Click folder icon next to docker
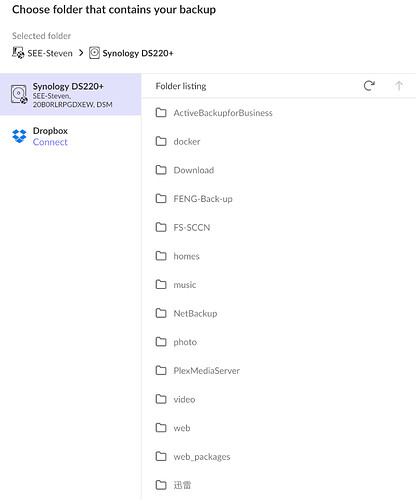This screenshot has width=416, height=500. [161, 141]
